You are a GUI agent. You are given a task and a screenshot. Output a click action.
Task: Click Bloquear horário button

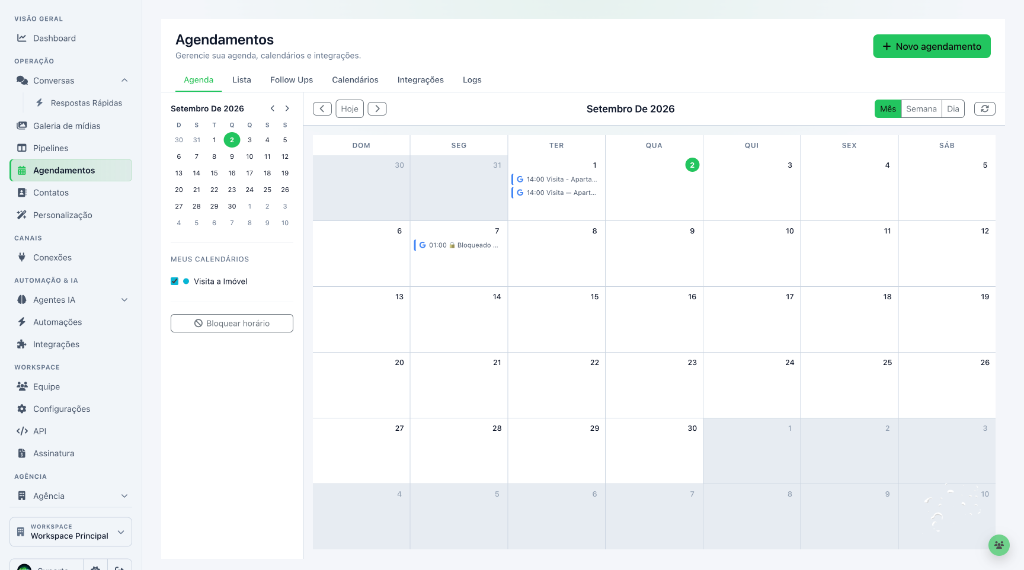click(232, 323)
